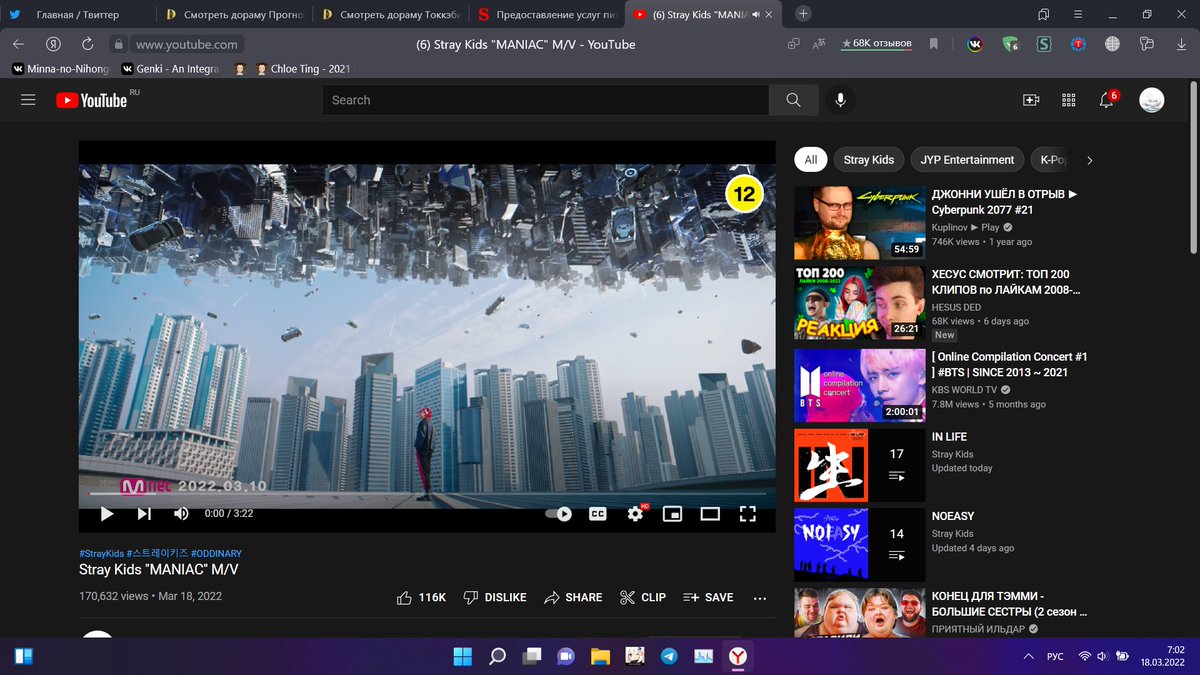The height and width of the screenshot is (675, 1200).
Task: Skip to the next video
Action: coord(144,514)
